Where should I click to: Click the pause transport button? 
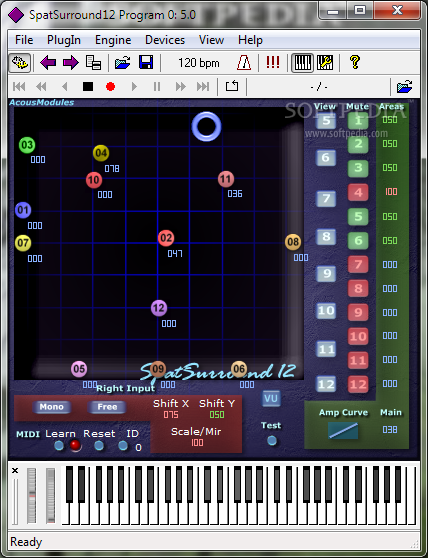coord(157,86)
